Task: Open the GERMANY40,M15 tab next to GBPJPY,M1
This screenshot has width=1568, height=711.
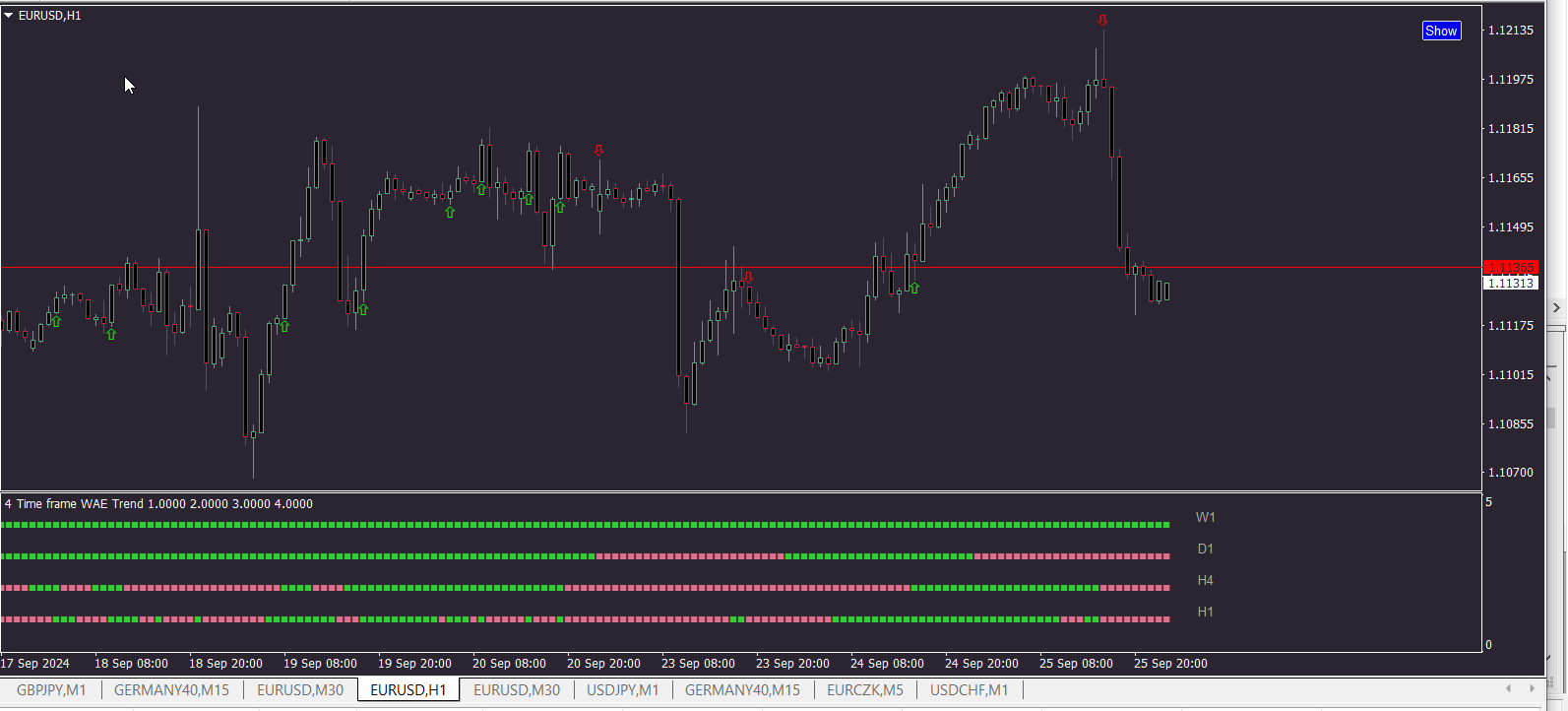Action: 171,690
